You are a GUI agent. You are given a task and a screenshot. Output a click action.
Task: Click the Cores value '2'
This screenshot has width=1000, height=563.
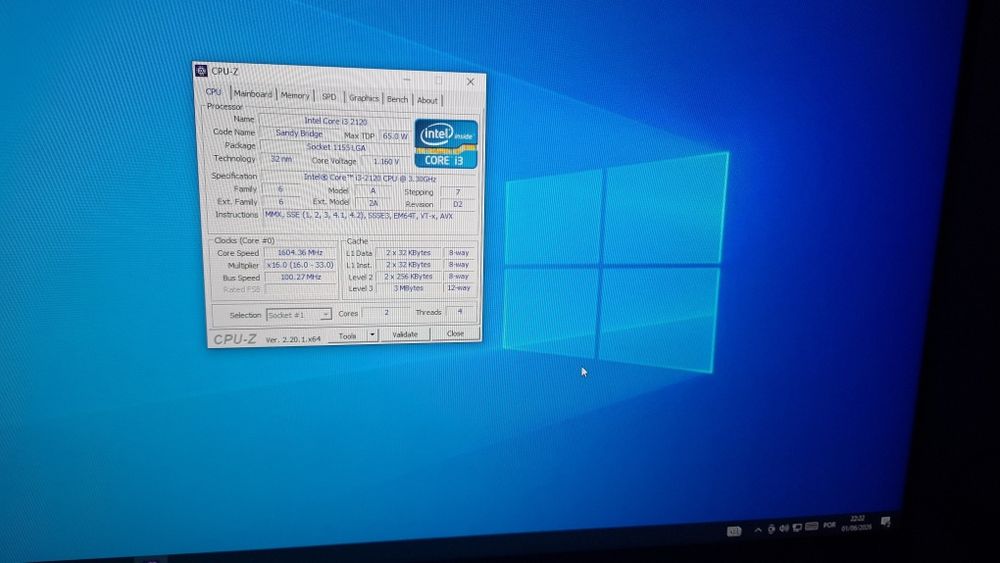coord(386,312)
